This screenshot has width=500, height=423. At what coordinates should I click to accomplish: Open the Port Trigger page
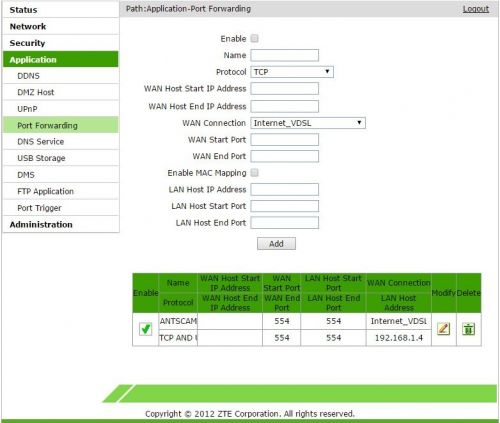tap(61, 208)
